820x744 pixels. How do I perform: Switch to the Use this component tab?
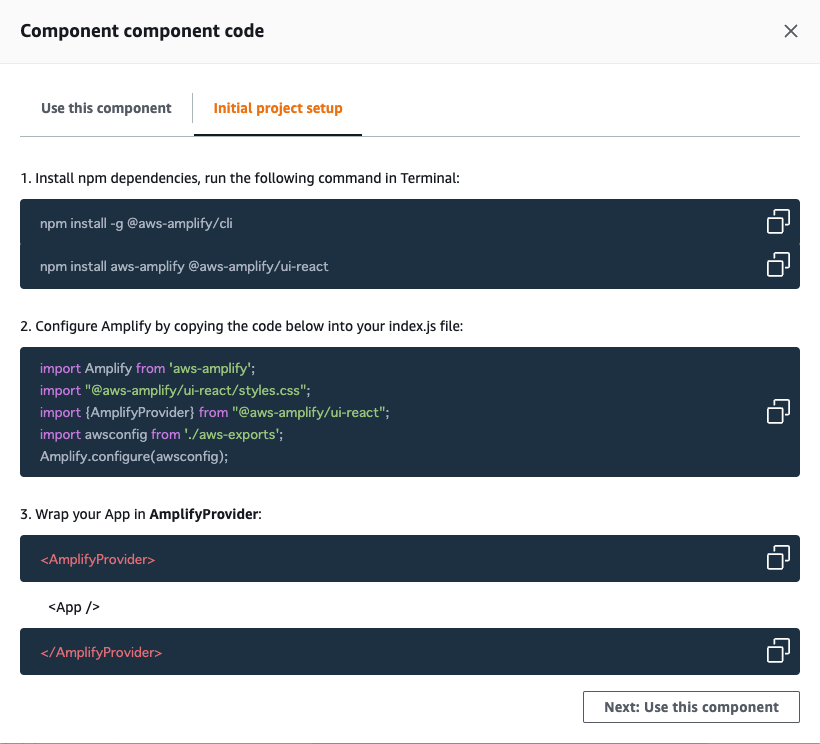(x=106, y=108)
